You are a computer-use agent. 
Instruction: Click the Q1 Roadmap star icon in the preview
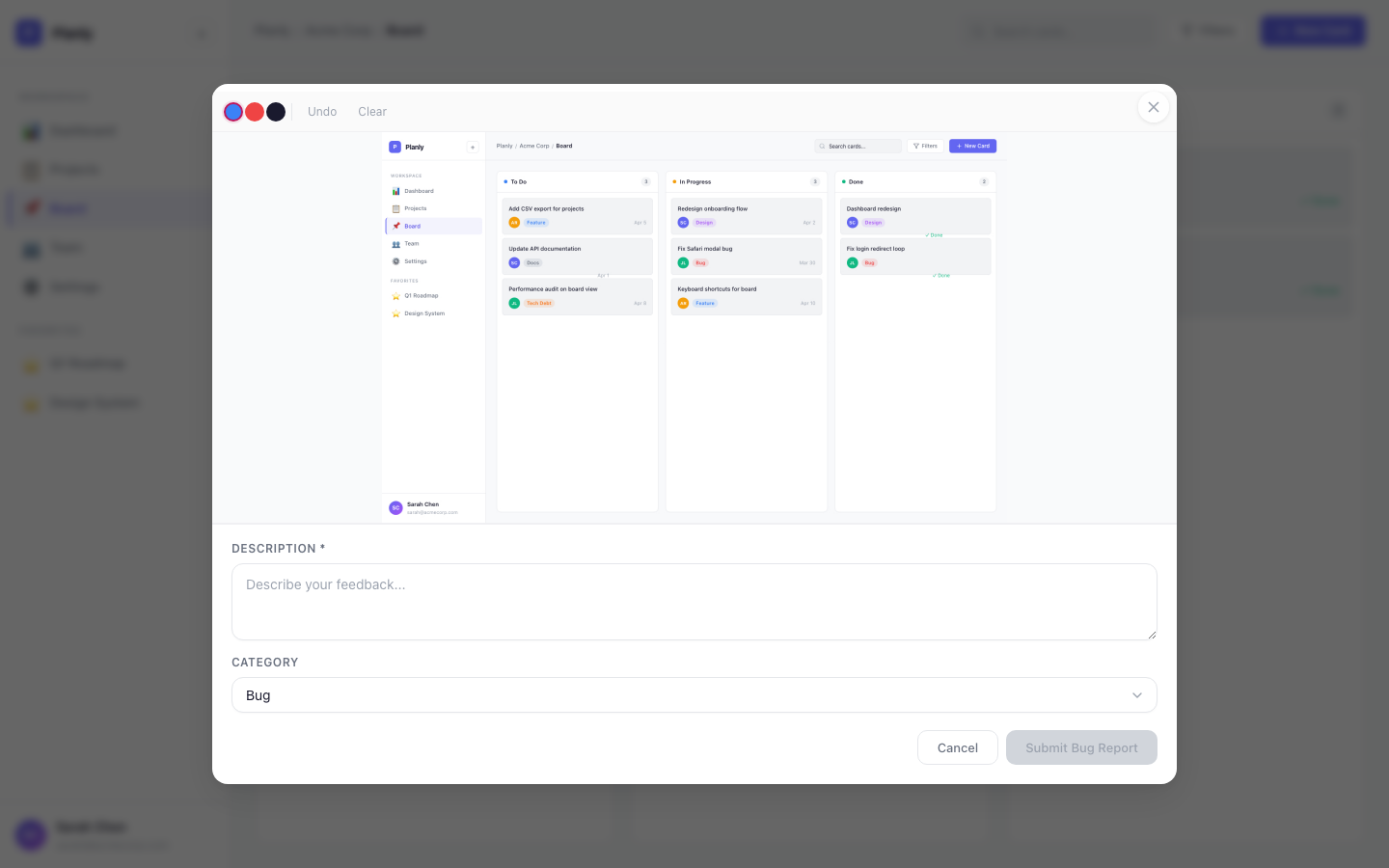pos(396,296)
